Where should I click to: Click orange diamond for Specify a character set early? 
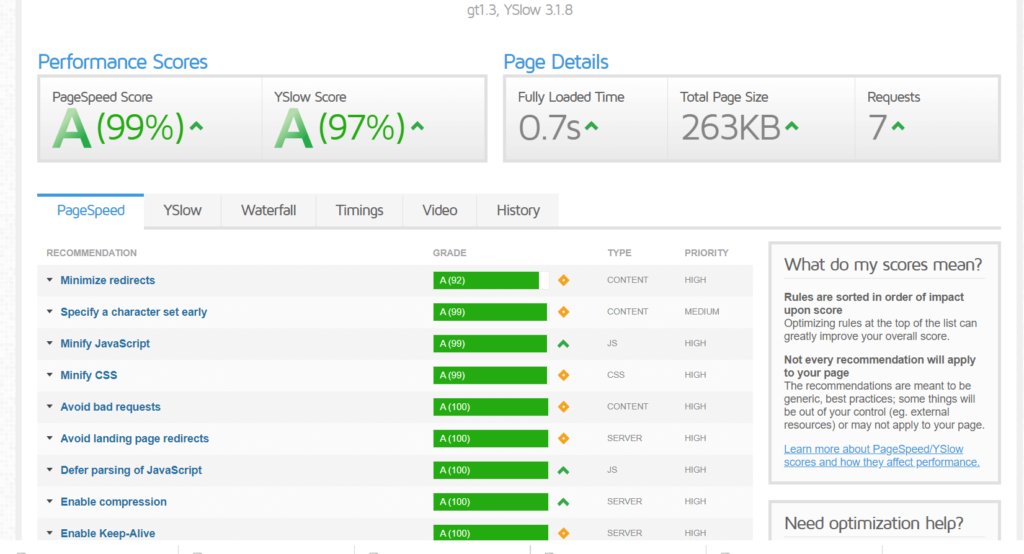pos(564,312)
